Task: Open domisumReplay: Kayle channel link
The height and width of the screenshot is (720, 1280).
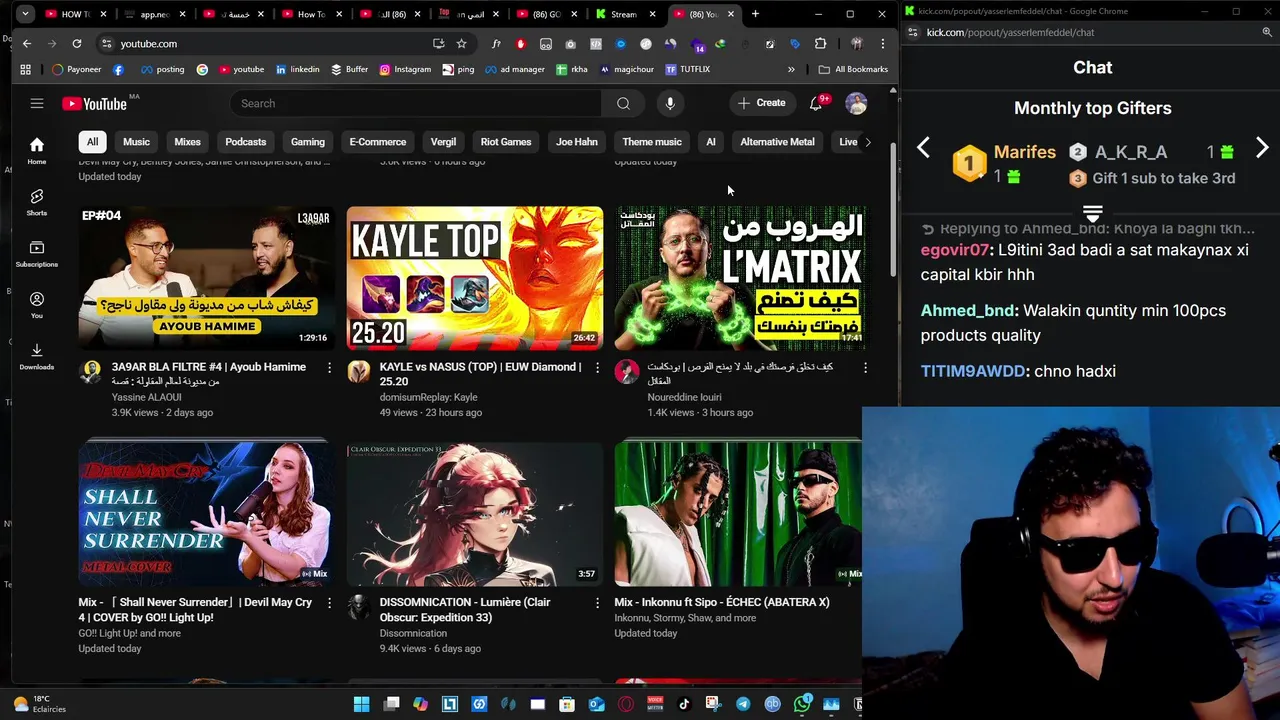Action: (429, 397)
